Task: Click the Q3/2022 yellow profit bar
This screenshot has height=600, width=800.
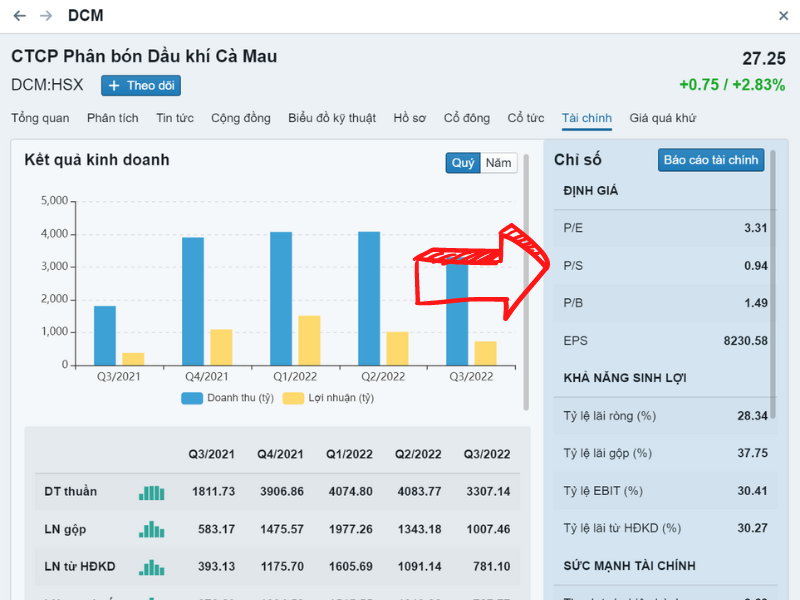Action: 485,353
